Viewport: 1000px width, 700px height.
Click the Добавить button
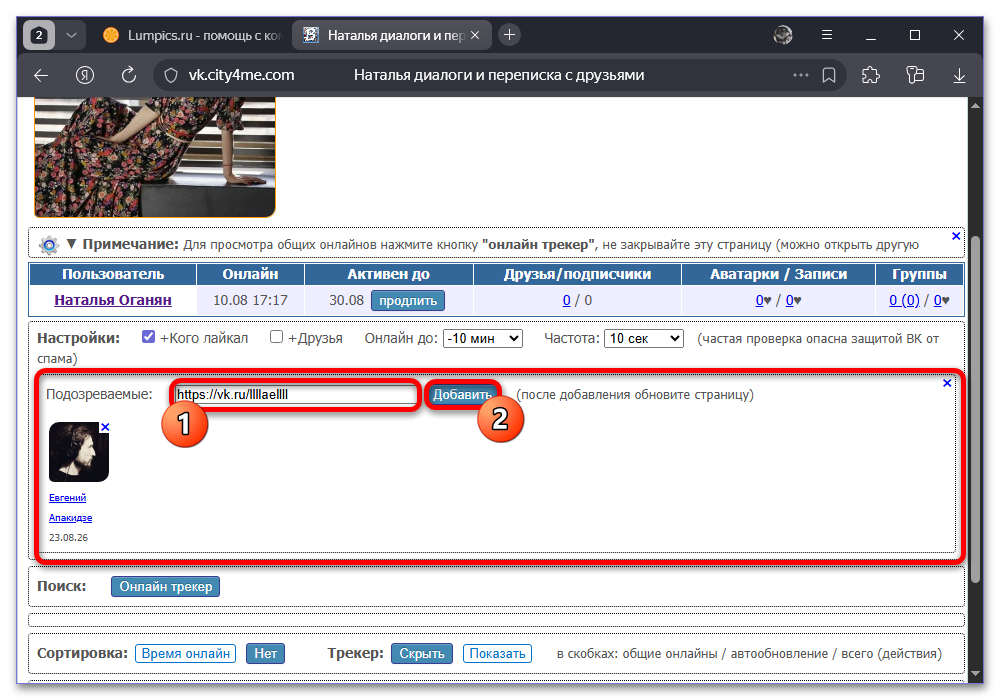click(x=462, y=395)
